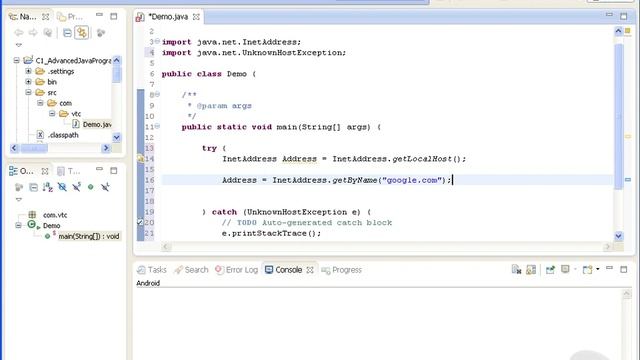Open the Error Log tab
The width and height of the screenshot is (640, 360).
click(x=236, y=270)
